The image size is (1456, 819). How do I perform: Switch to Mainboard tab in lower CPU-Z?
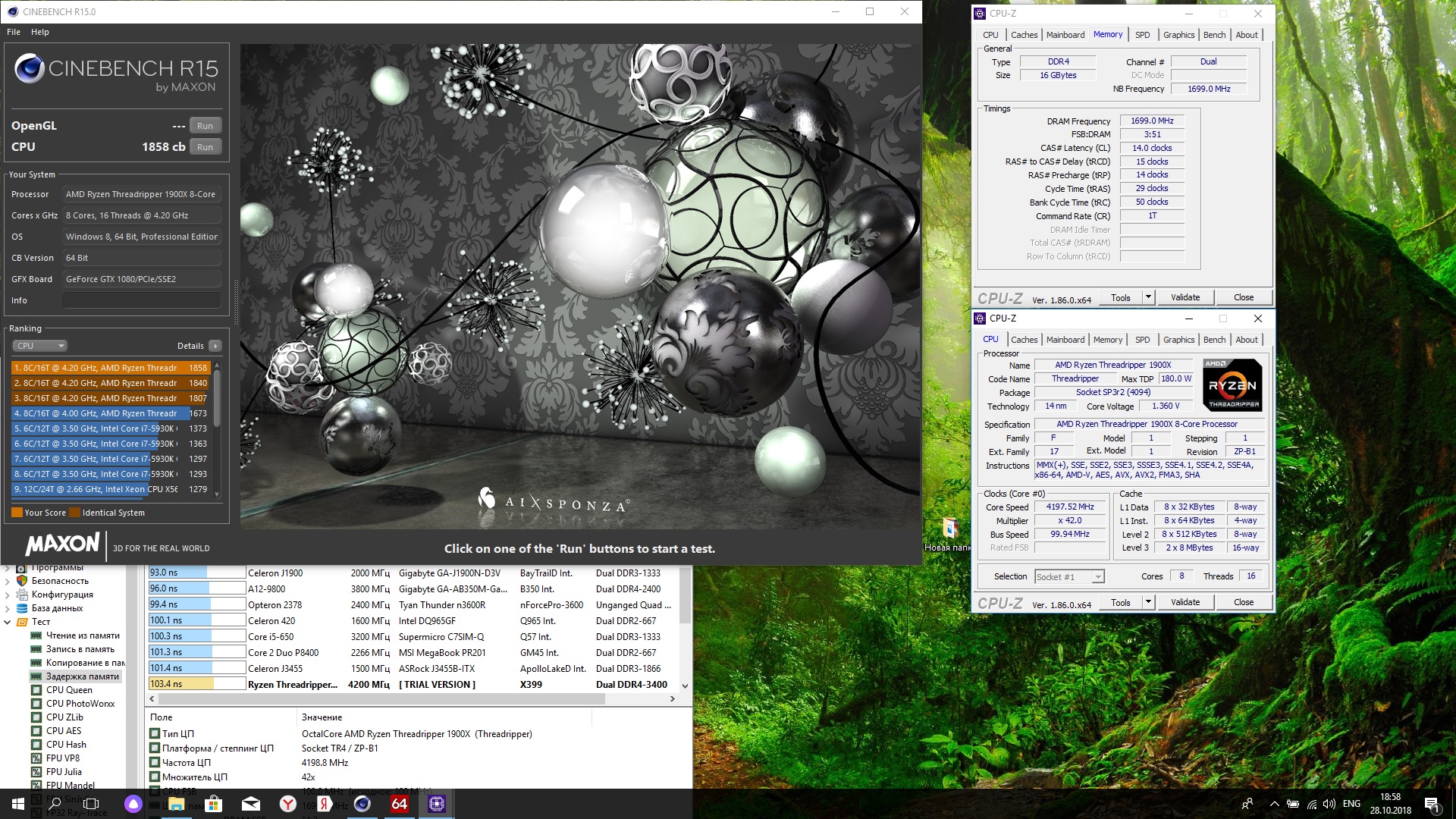click(x=1065, y=340)
